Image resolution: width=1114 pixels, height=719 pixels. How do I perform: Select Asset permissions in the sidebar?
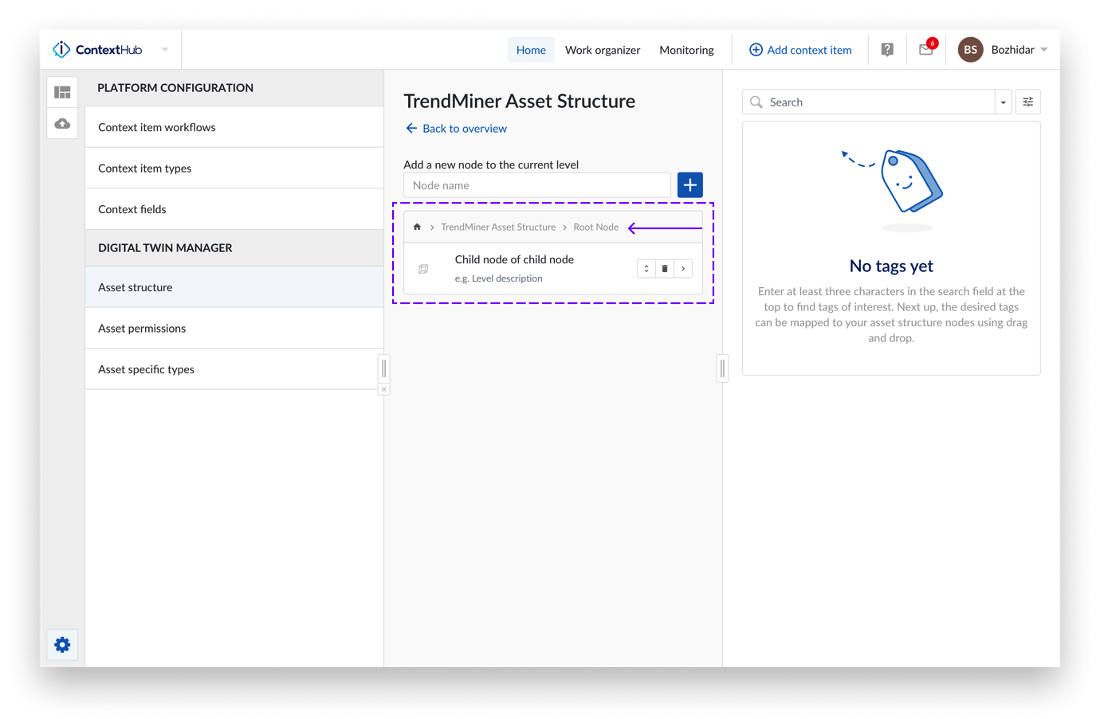point(142,328)
